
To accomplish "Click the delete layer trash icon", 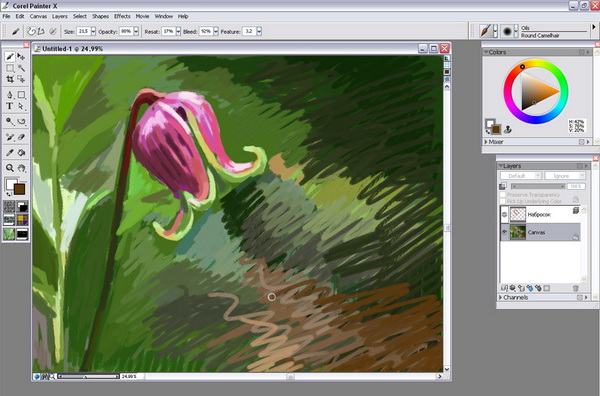I will click(575, 288).
